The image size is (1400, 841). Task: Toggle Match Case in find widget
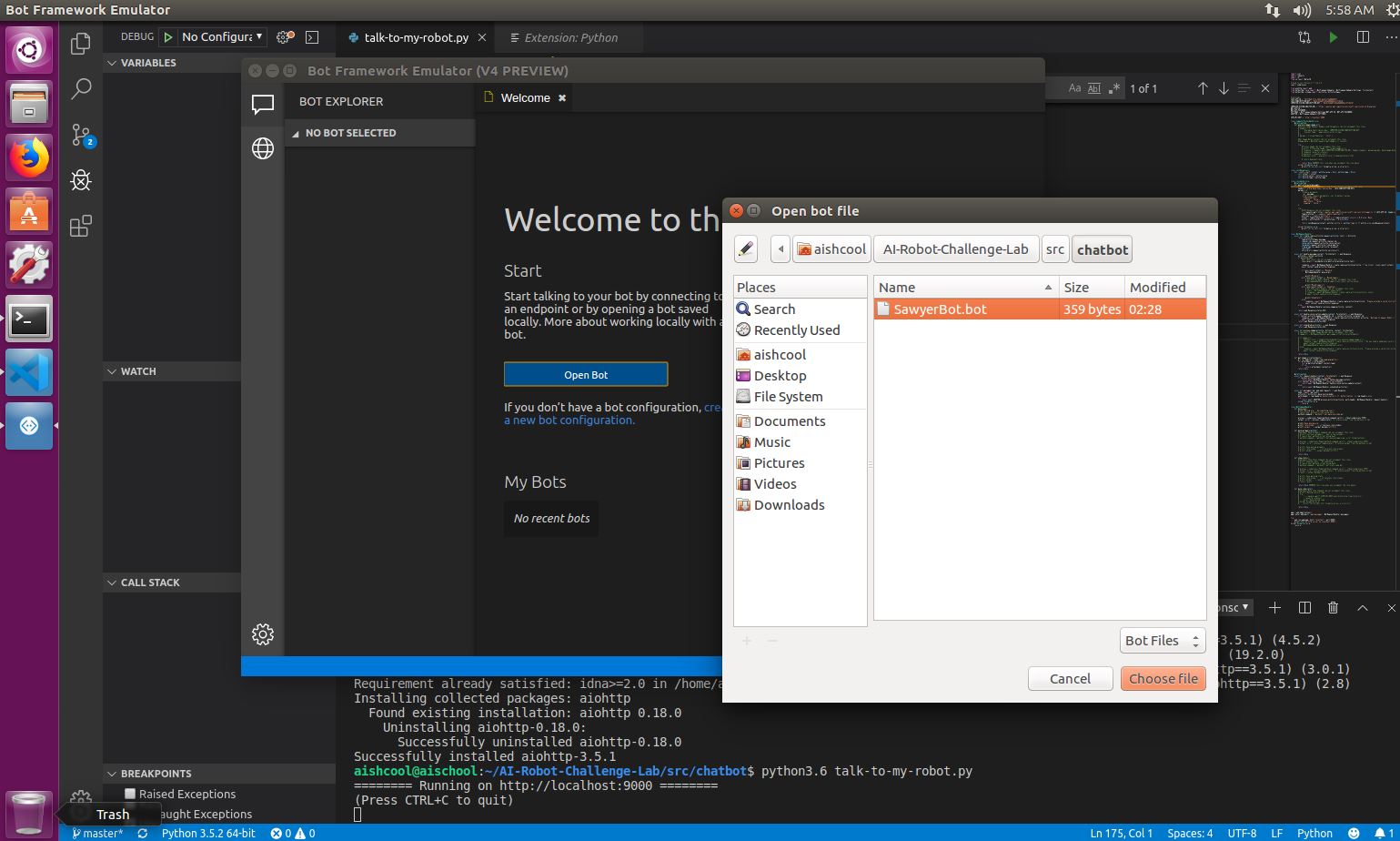(x=1074, y=88)
